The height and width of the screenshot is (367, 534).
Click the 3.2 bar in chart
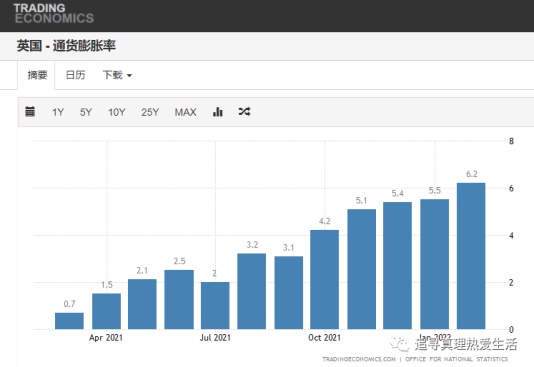tap(251, 291)
